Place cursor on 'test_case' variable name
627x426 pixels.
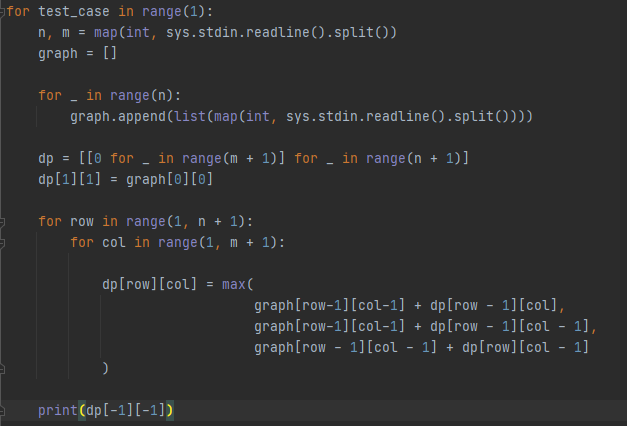pos(74,12)
